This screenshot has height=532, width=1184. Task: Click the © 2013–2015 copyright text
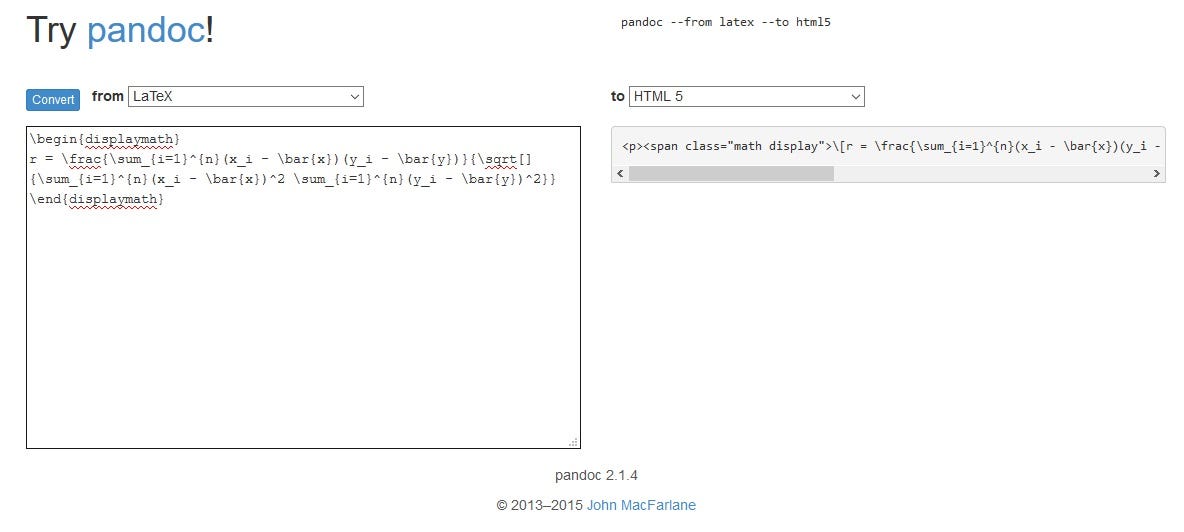539,506
